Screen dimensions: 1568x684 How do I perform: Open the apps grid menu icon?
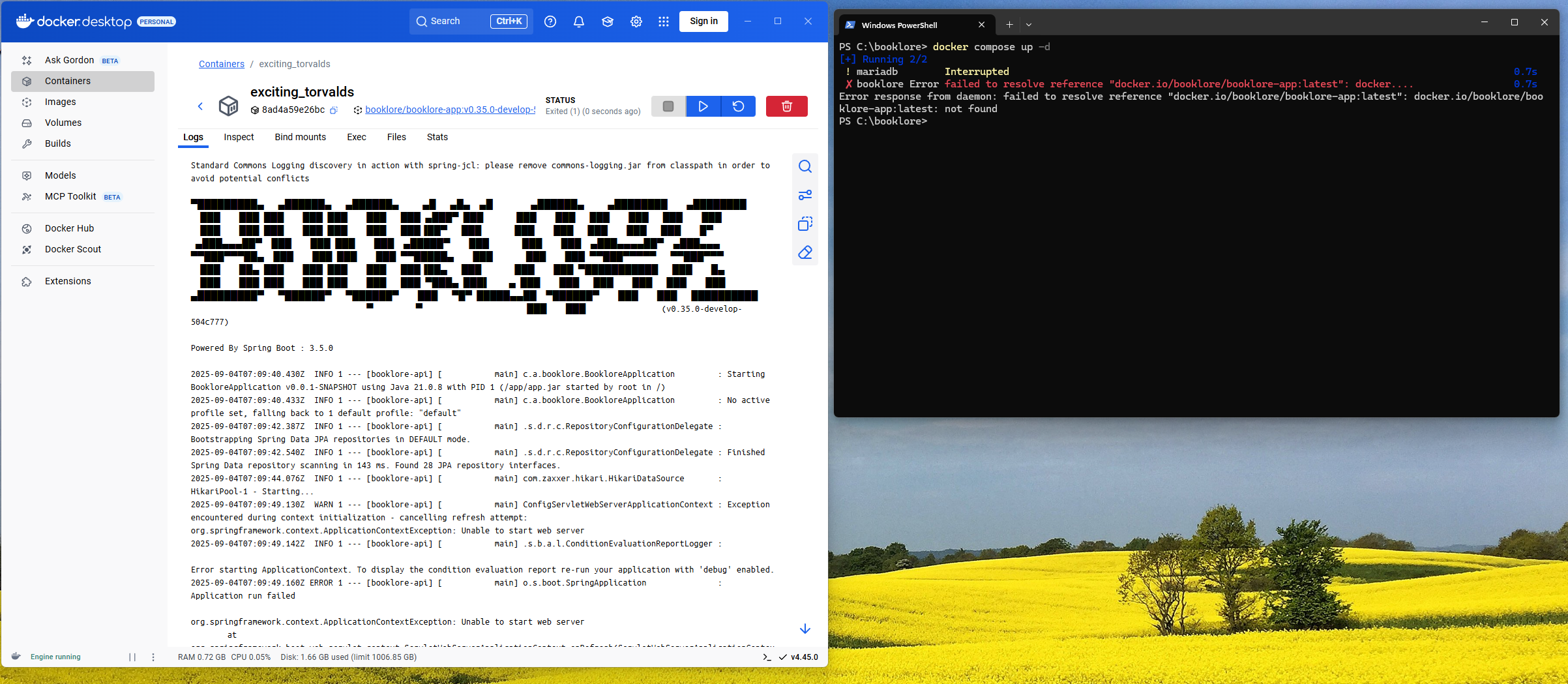[x=664, y=22]
